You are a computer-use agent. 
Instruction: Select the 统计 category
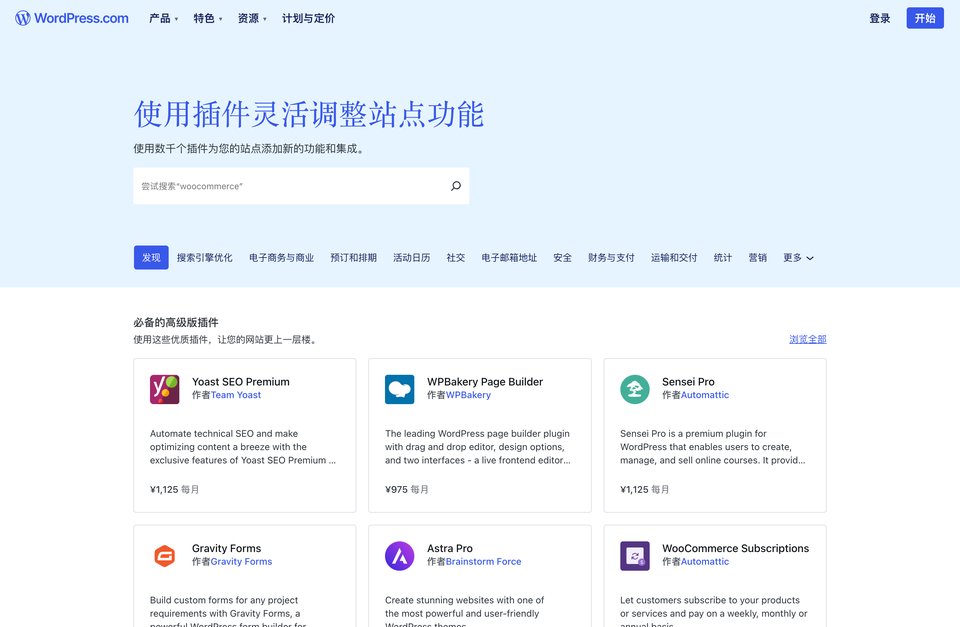pyautogui.click(x=722, y=258)
